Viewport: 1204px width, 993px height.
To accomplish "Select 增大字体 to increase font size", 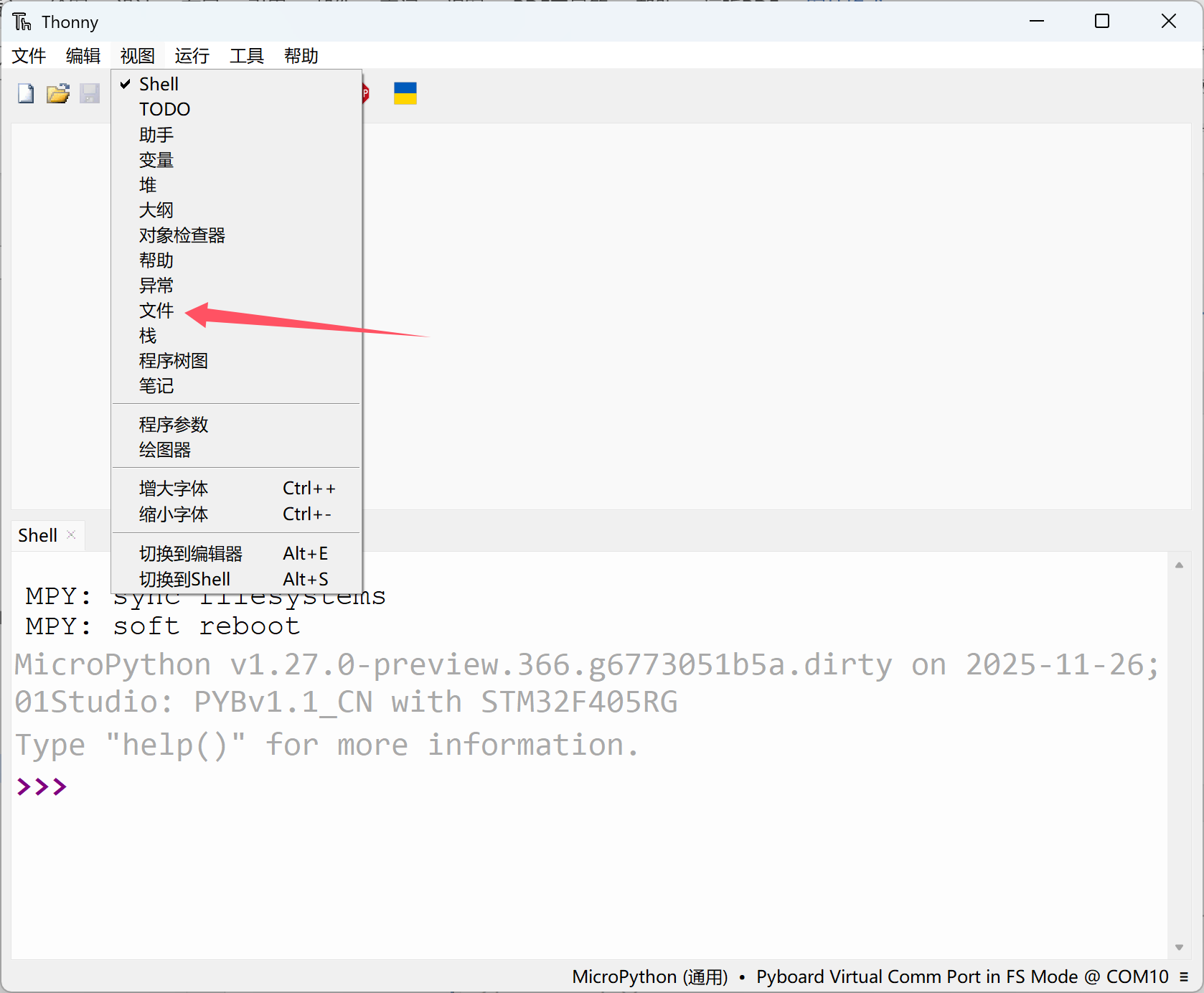I will [173, 488].
